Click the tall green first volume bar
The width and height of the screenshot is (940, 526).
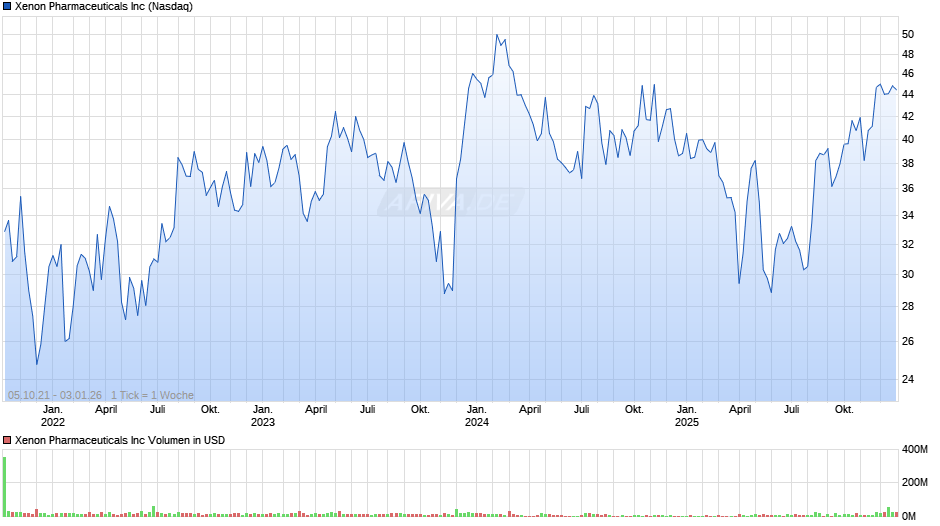pyautogui.click(x=4, y=486)
